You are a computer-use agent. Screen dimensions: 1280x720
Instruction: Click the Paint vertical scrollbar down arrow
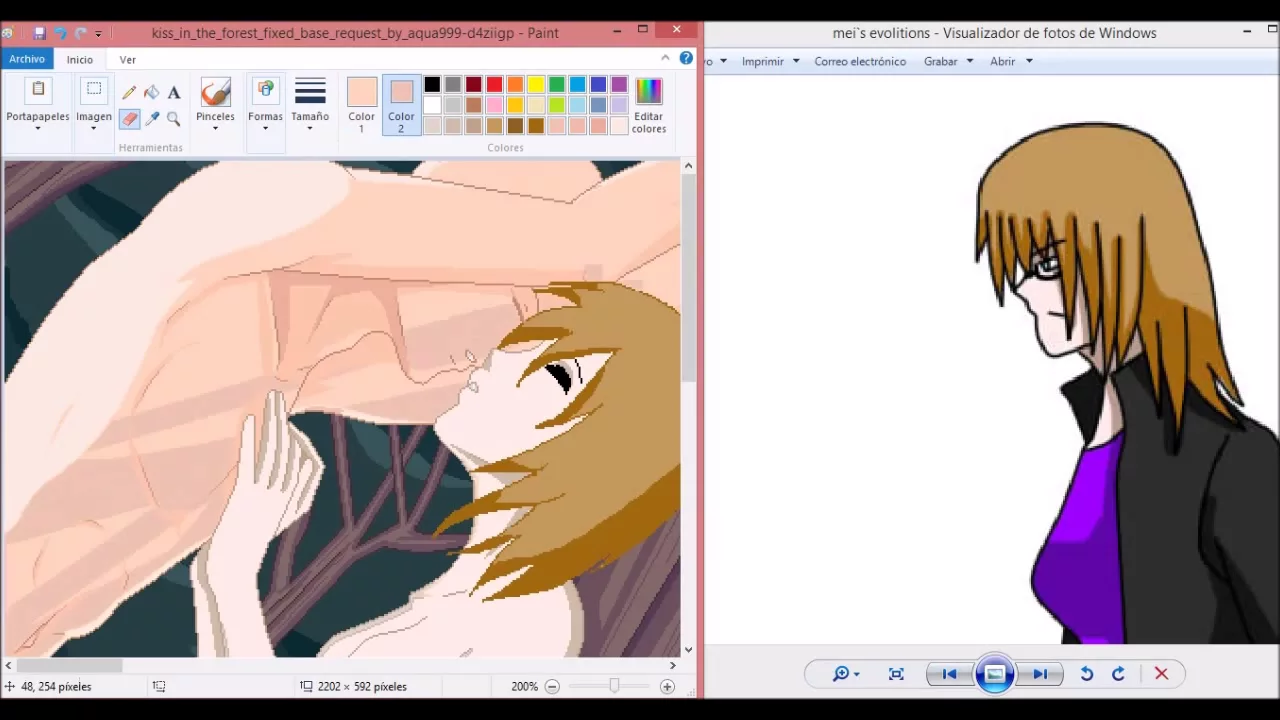tap(688, 649)
